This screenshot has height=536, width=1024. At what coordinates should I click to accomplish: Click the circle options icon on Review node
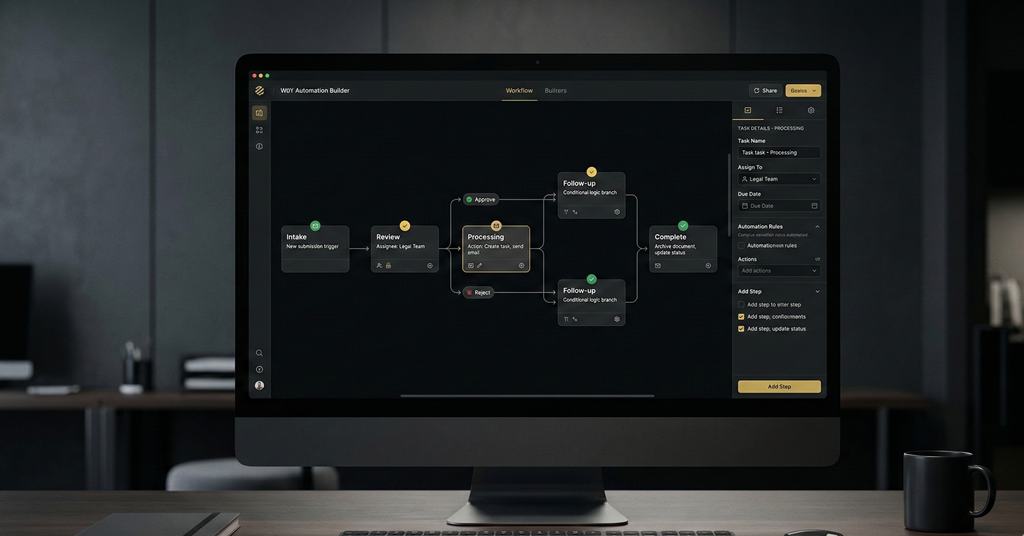click(430, 266)
